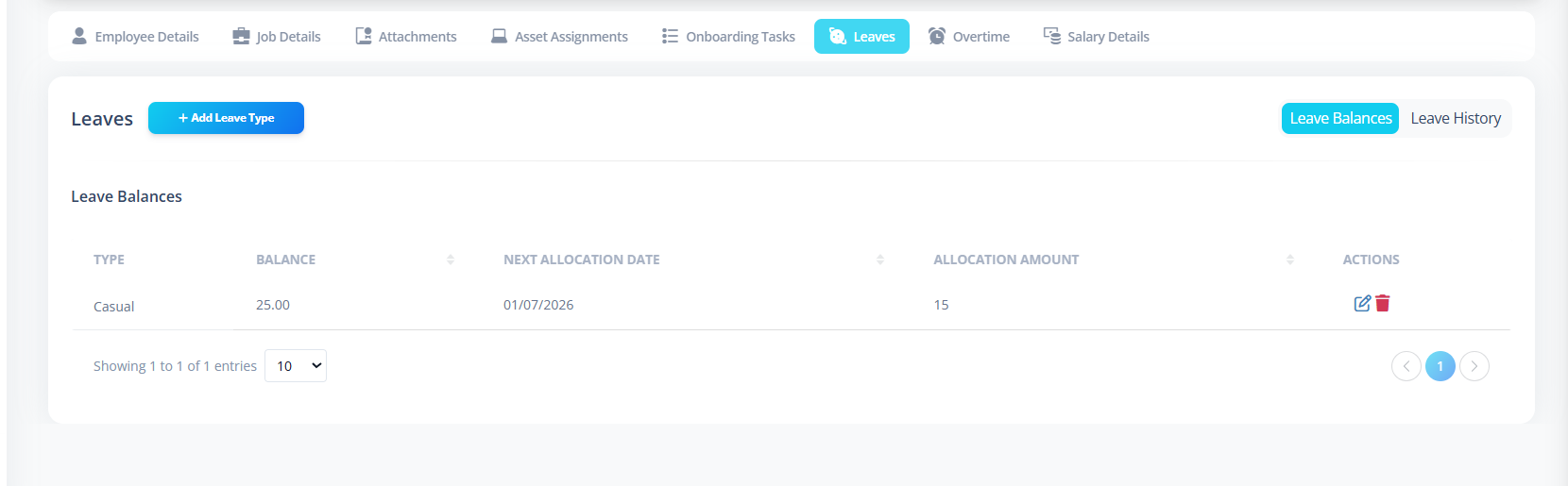Viewport: 1568px width, 486px height.
Task: Switch to the Job Details tab
Action: [x=277, y=37]
